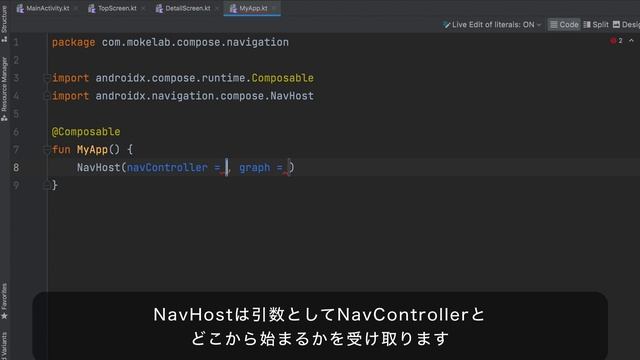Image resolution: width=640 pixels, height=360 pixels.
Task: Place cursor on 'navController' parameter
Action: pyautogui.click(x=167, y=168)
